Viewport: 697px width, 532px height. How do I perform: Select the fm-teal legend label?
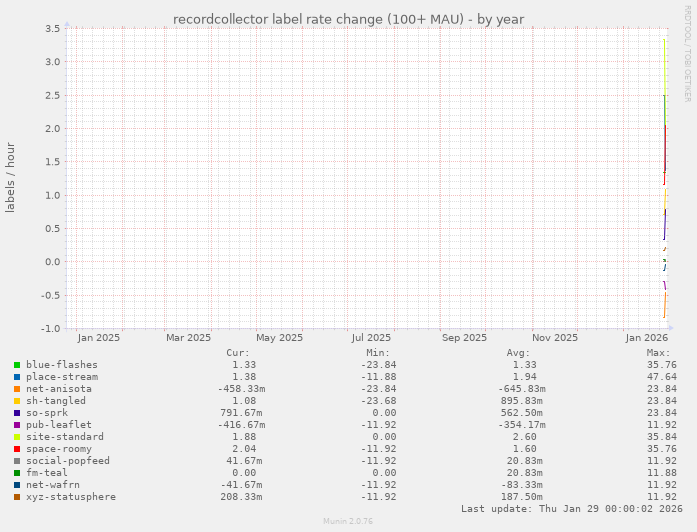coord(47,473)
